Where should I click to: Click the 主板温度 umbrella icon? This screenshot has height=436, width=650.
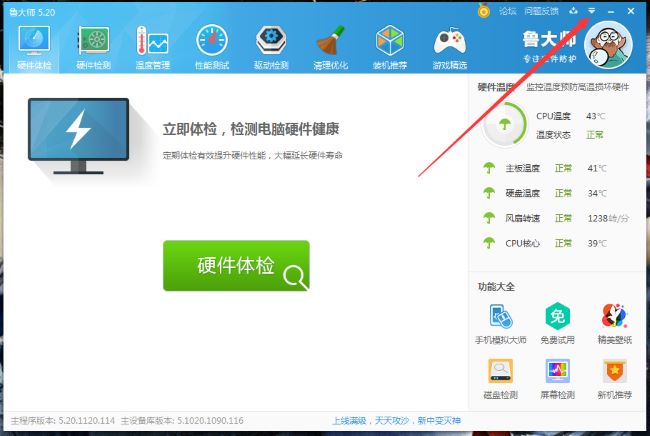point(489,168)
